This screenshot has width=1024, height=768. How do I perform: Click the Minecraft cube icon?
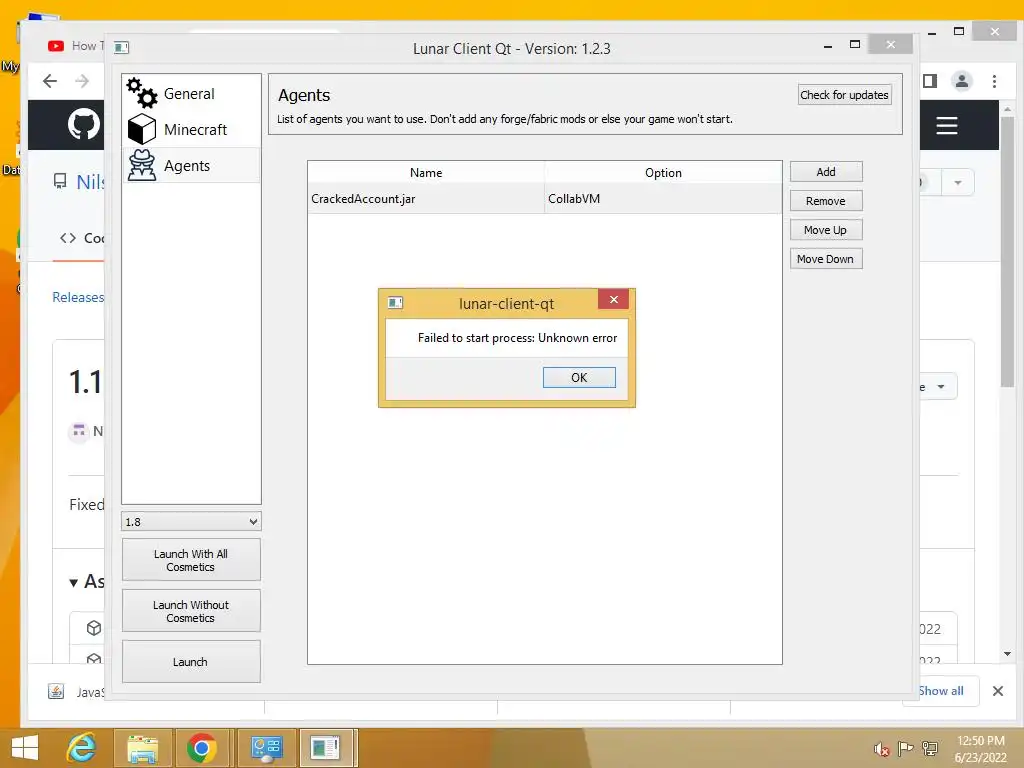[142, 129]
